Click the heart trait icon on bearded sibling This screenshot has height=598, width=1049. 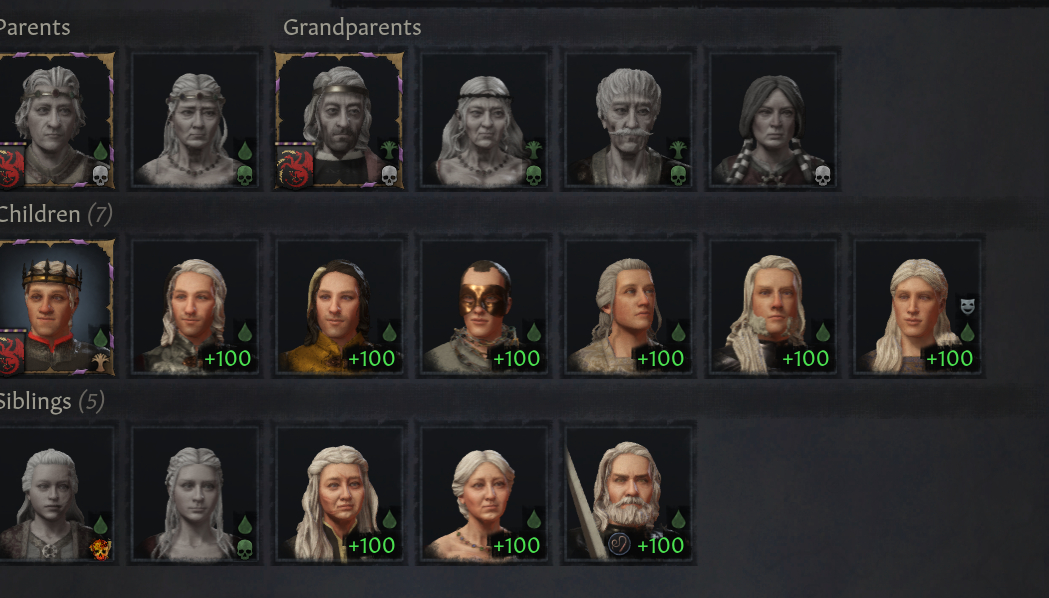619,544
